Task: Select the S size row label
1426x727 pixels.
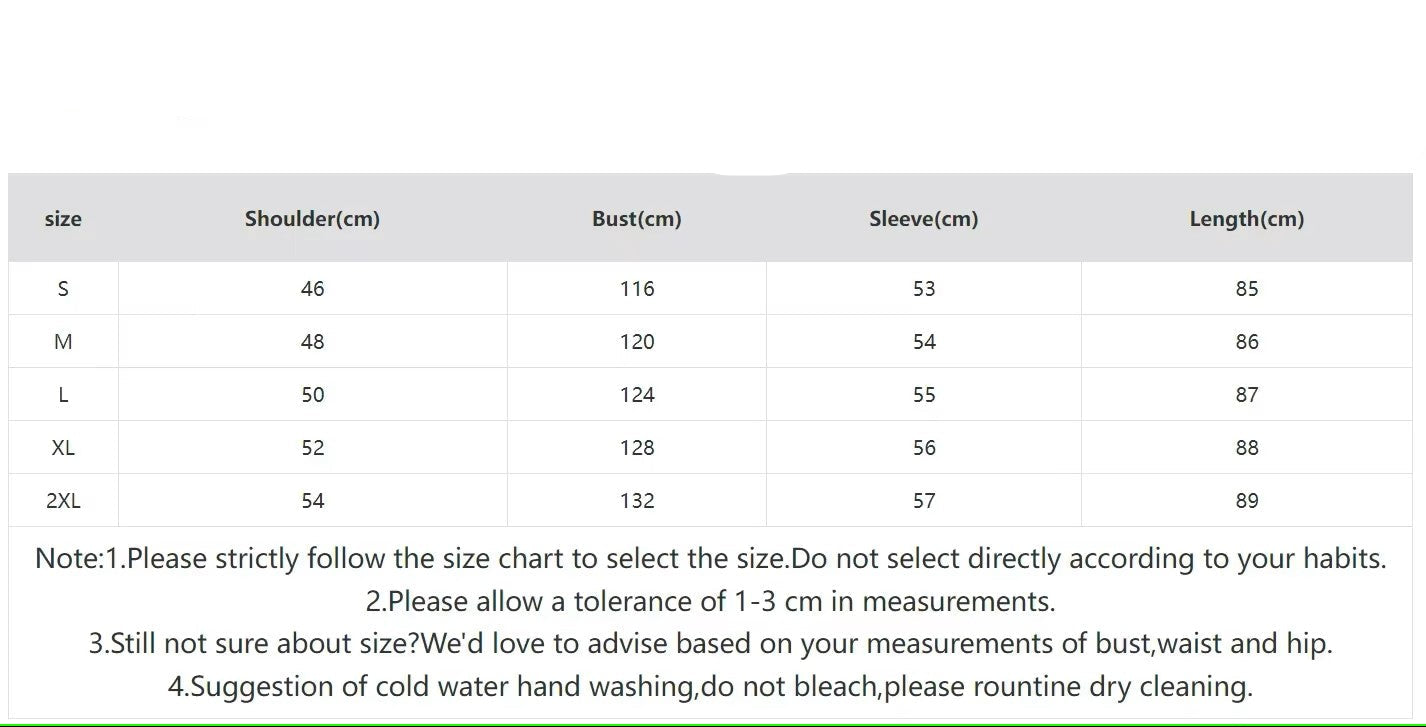Action: [63, 289]
